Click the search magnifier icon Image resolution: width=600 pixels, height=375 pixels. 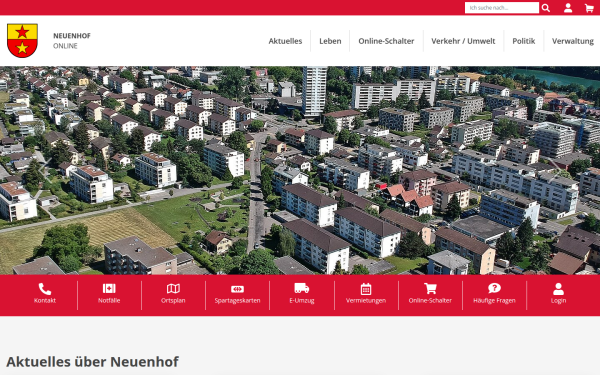tap(546, 8)
